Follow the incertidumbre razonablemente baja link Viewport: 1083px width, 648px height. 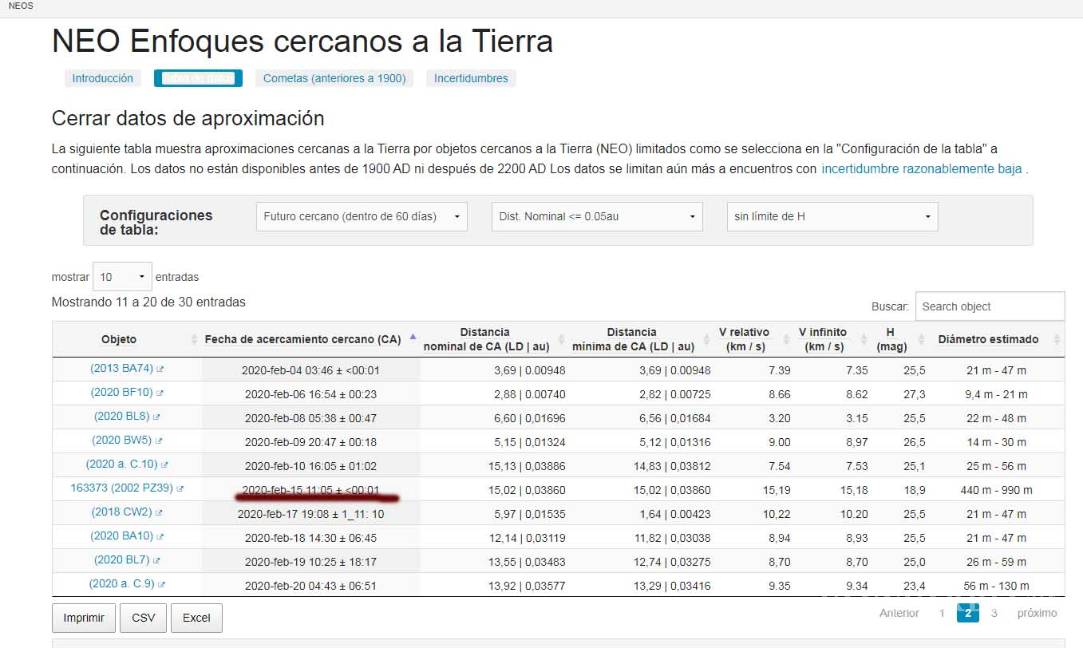point(921,169)
